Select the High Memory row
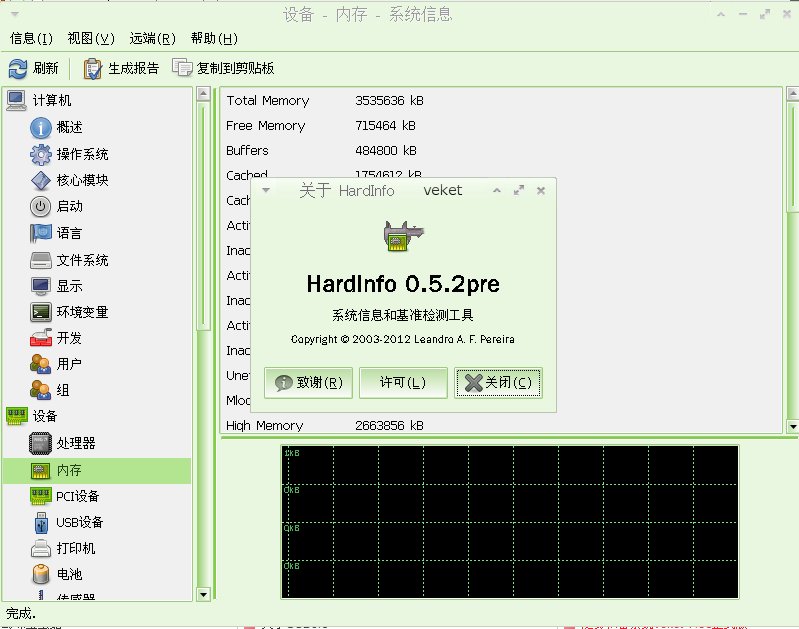The width and height of the screenshot is (799, 629). [501, 426]
